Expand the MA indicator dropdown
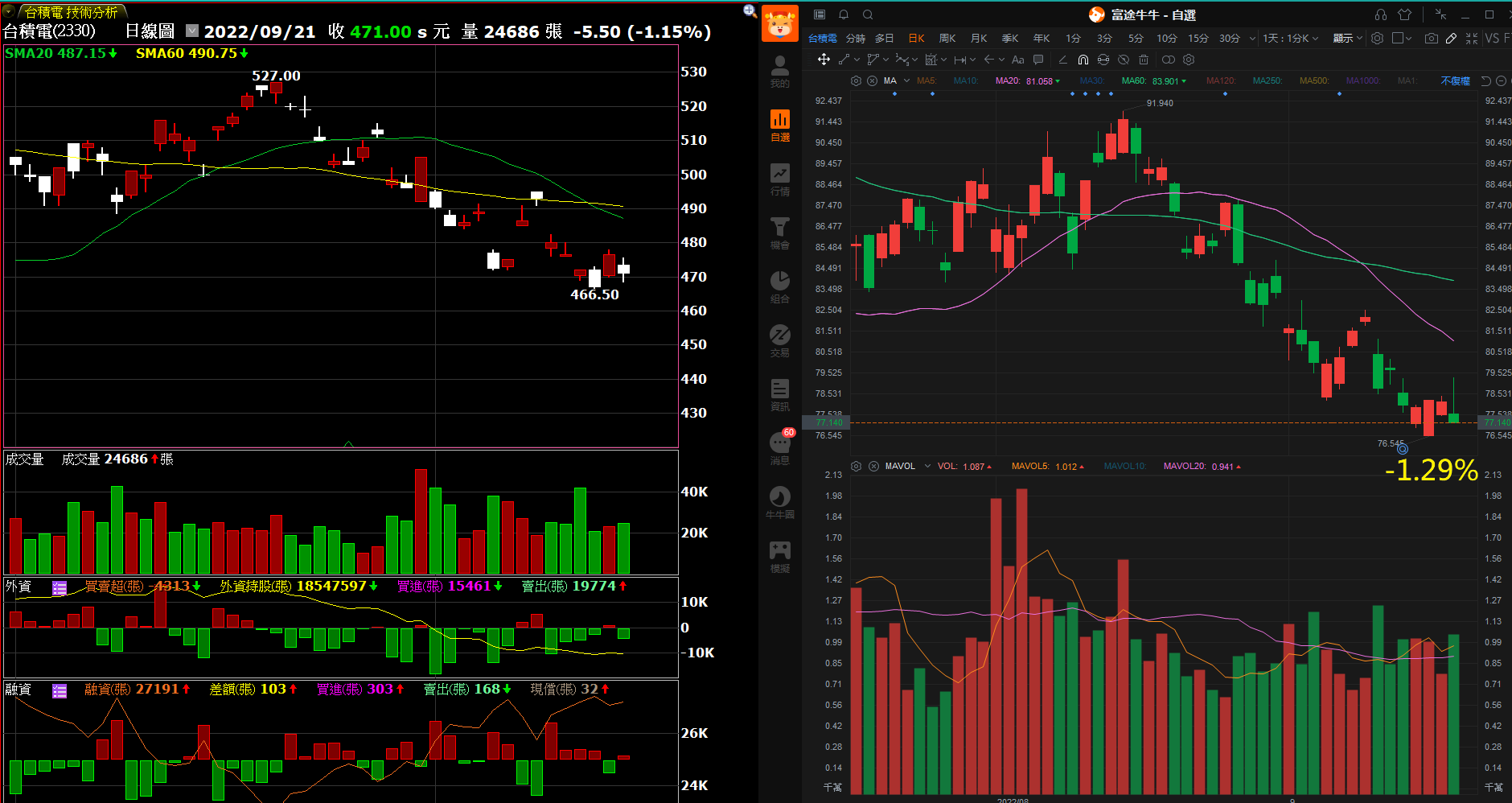The height and width of the screenshot is (803, 1512). point(906,80)
